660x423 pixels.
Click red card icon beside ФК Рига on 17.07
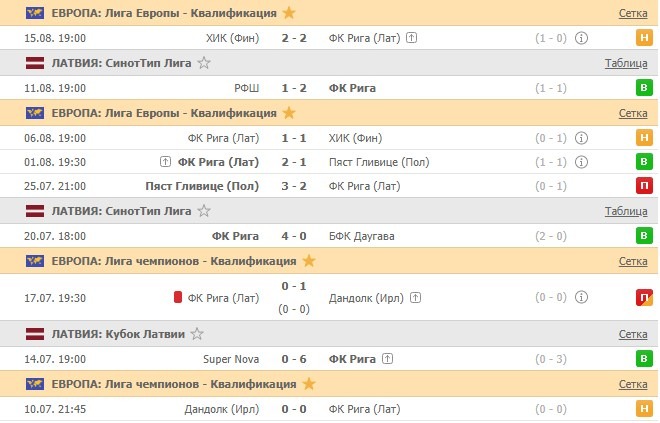coord(178,297)
